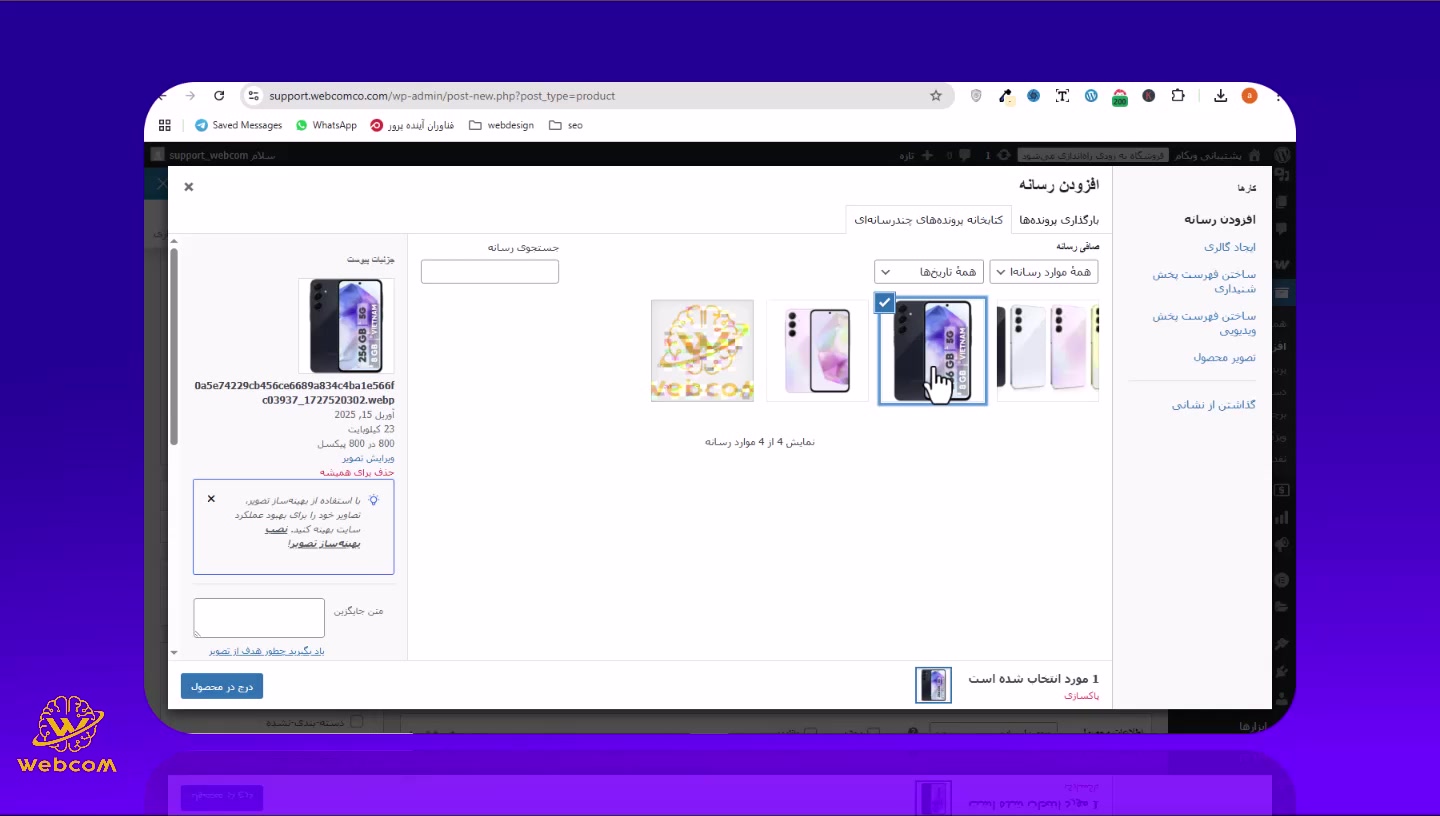This screenshot has height=816, width=1440.
Task: Click the attachment preview image in details panel
Action: 346,326
